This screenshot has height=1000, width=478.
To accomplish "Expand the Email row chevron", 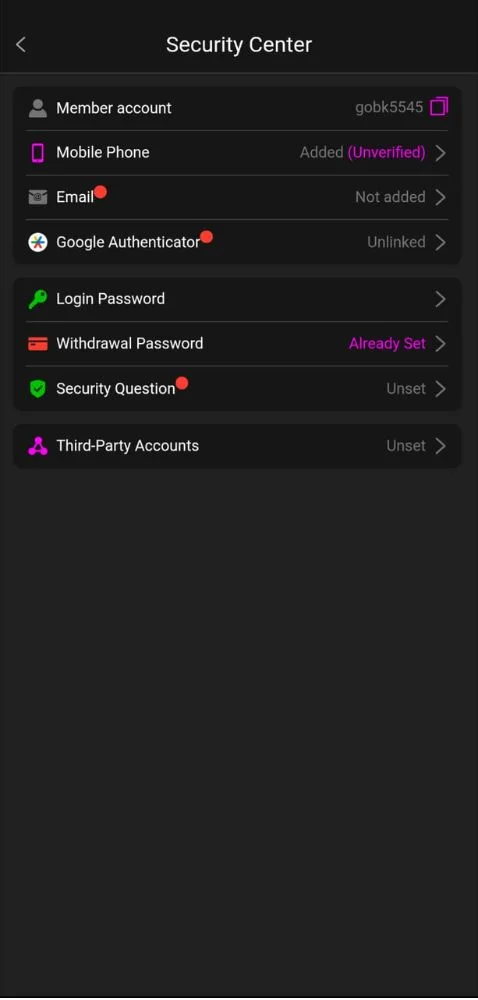I will coord(440,197).
